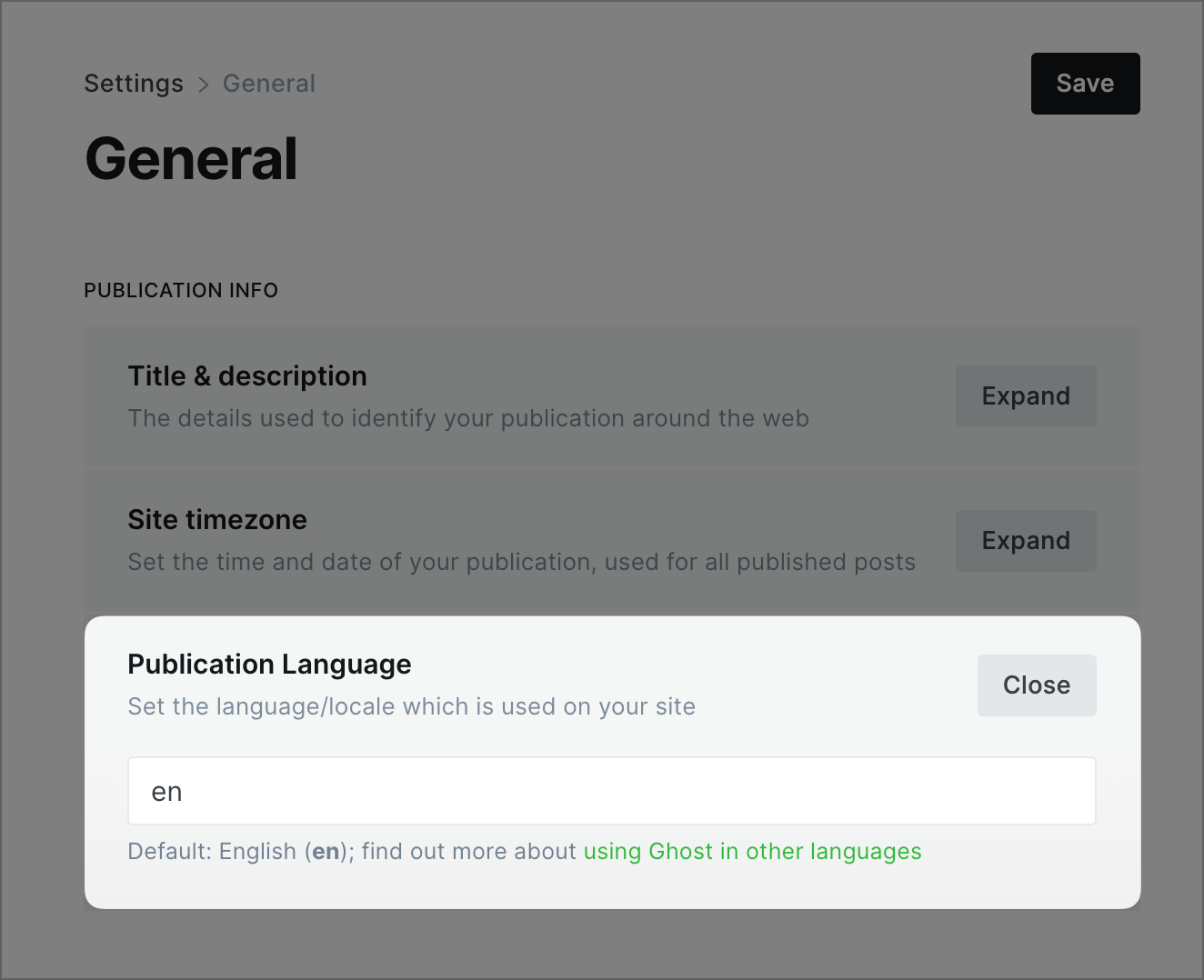Viewport: 1204px width, 980px height.
Task: Click the General breadcrumb item
Action: pyautogui.click(x=269, y=84)
